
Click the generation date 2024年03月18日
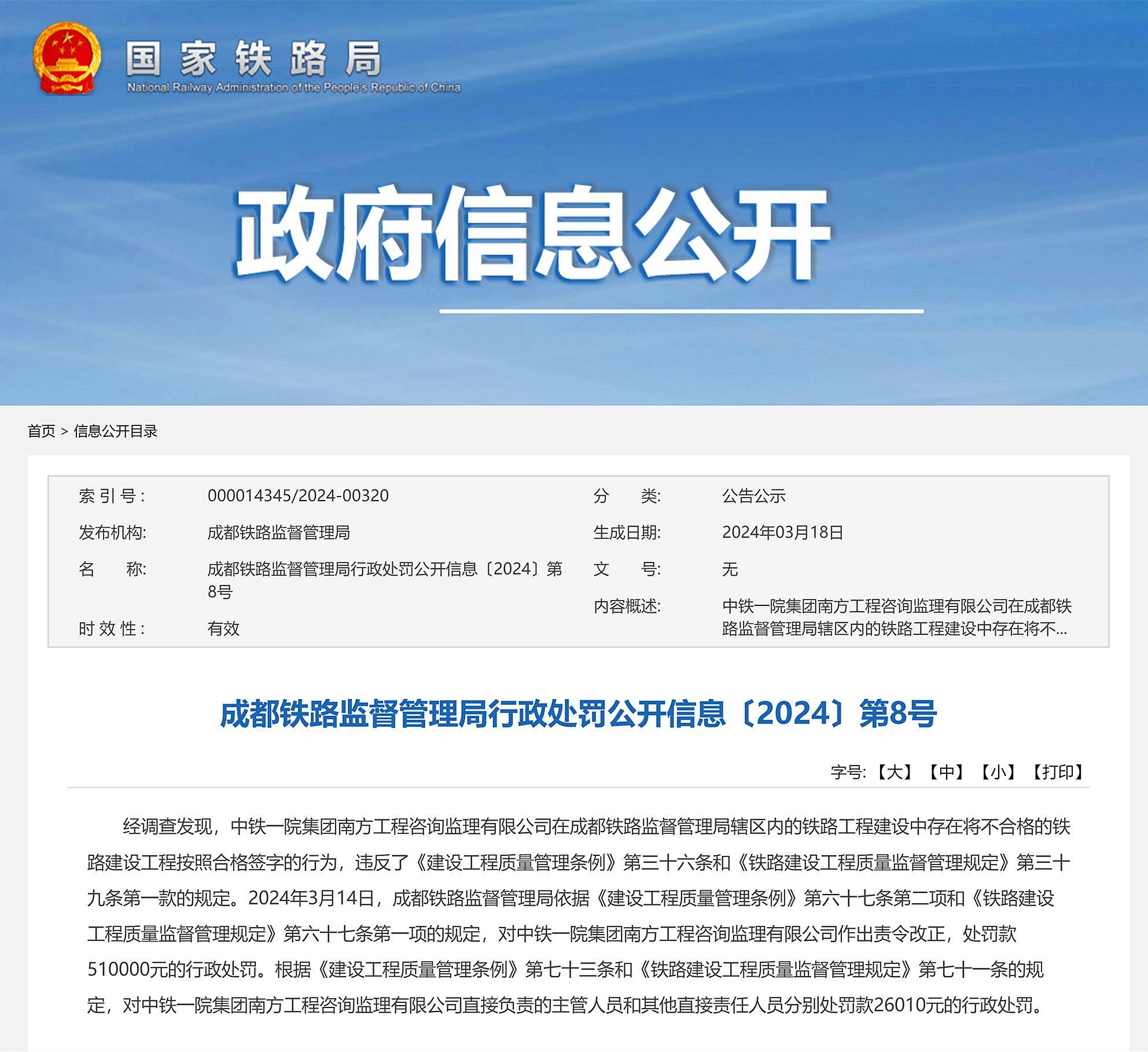pos(782,532)
